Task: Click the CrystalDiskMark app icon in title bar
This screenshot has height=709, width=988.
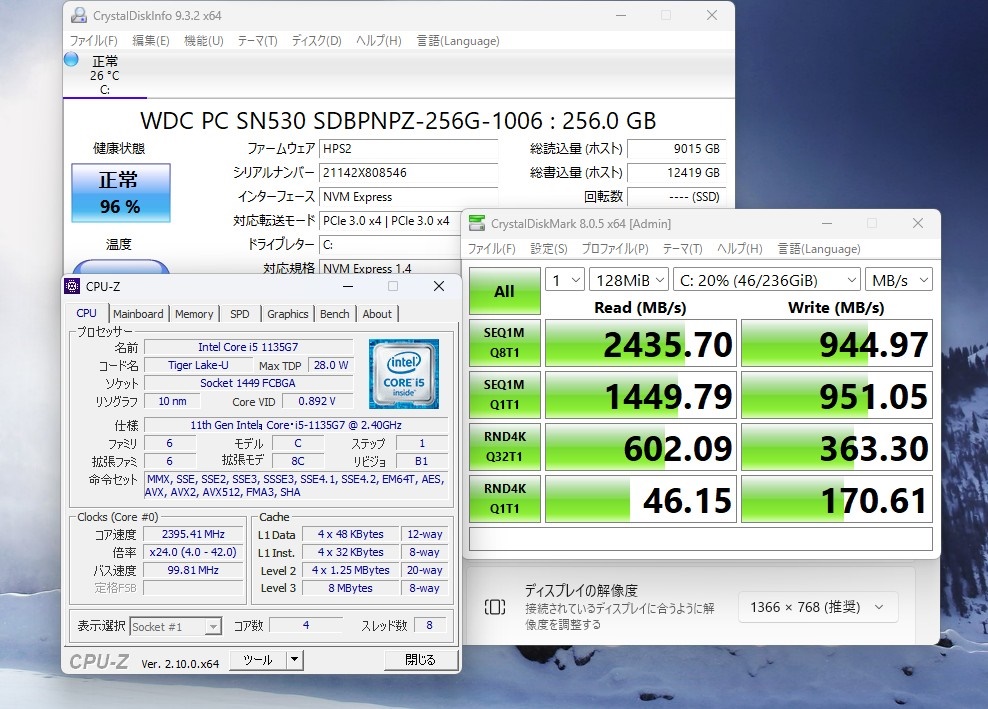Action: click(x=477, y=223)
